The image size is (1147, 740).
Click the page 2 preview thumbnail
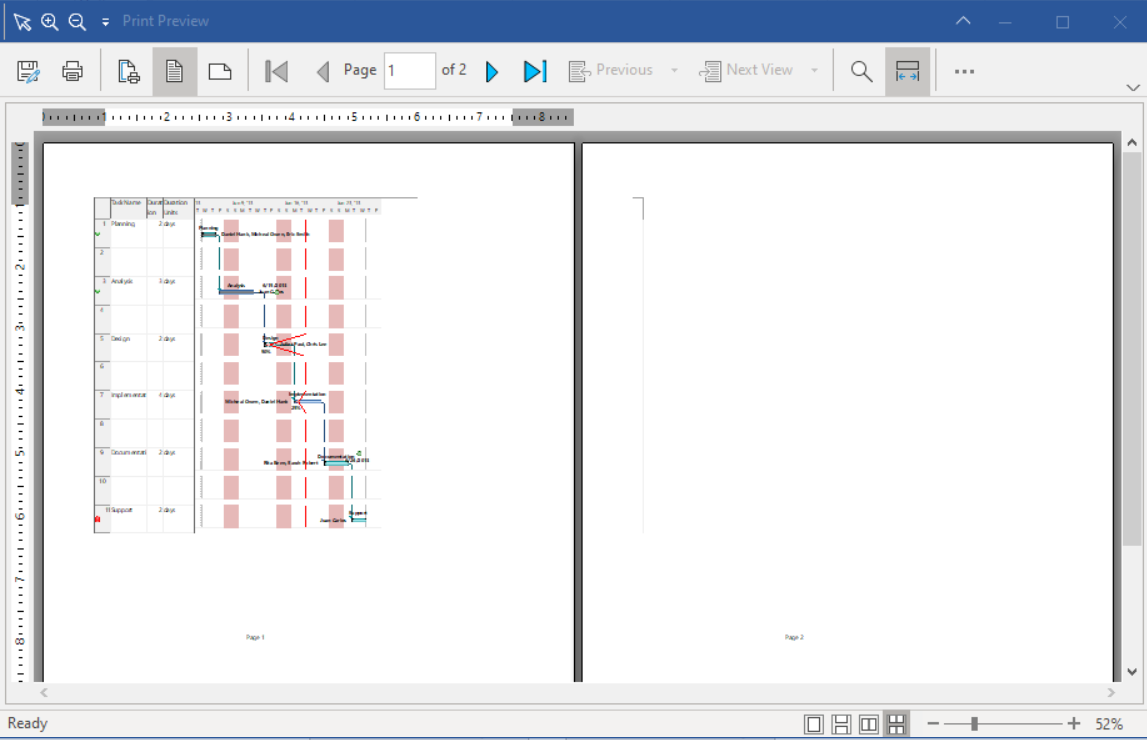pyautogui.click(x=848, y=412)
